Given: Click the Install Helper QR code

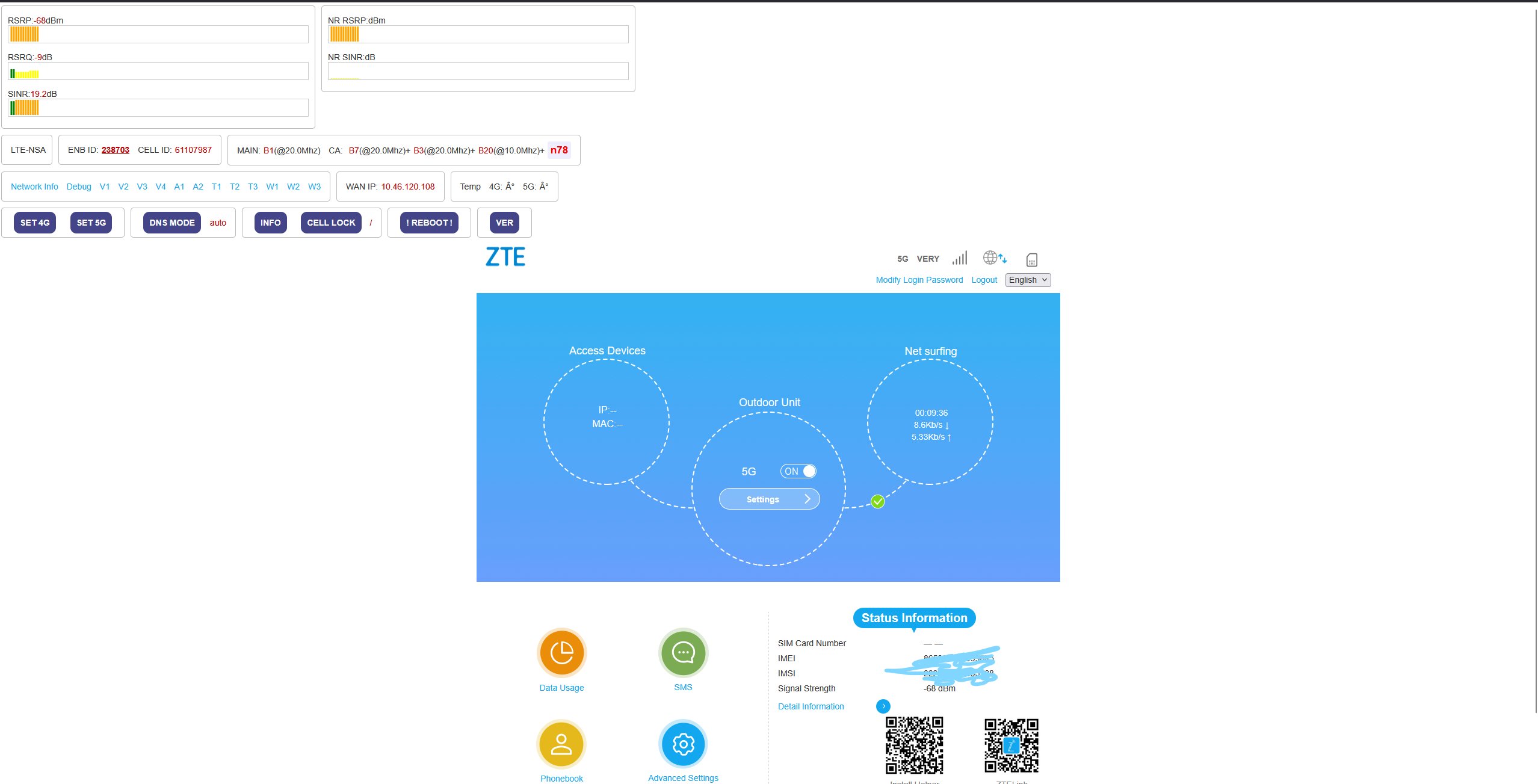Looking at the screenshot, I should coord(914,745).
